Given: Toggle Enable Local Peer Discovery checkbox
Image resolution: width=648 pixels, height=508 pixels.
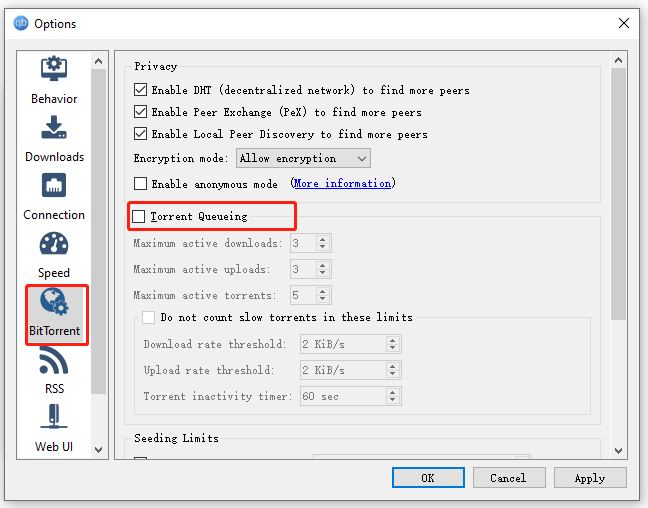Looking at the screenshot, I should (141, 134).
